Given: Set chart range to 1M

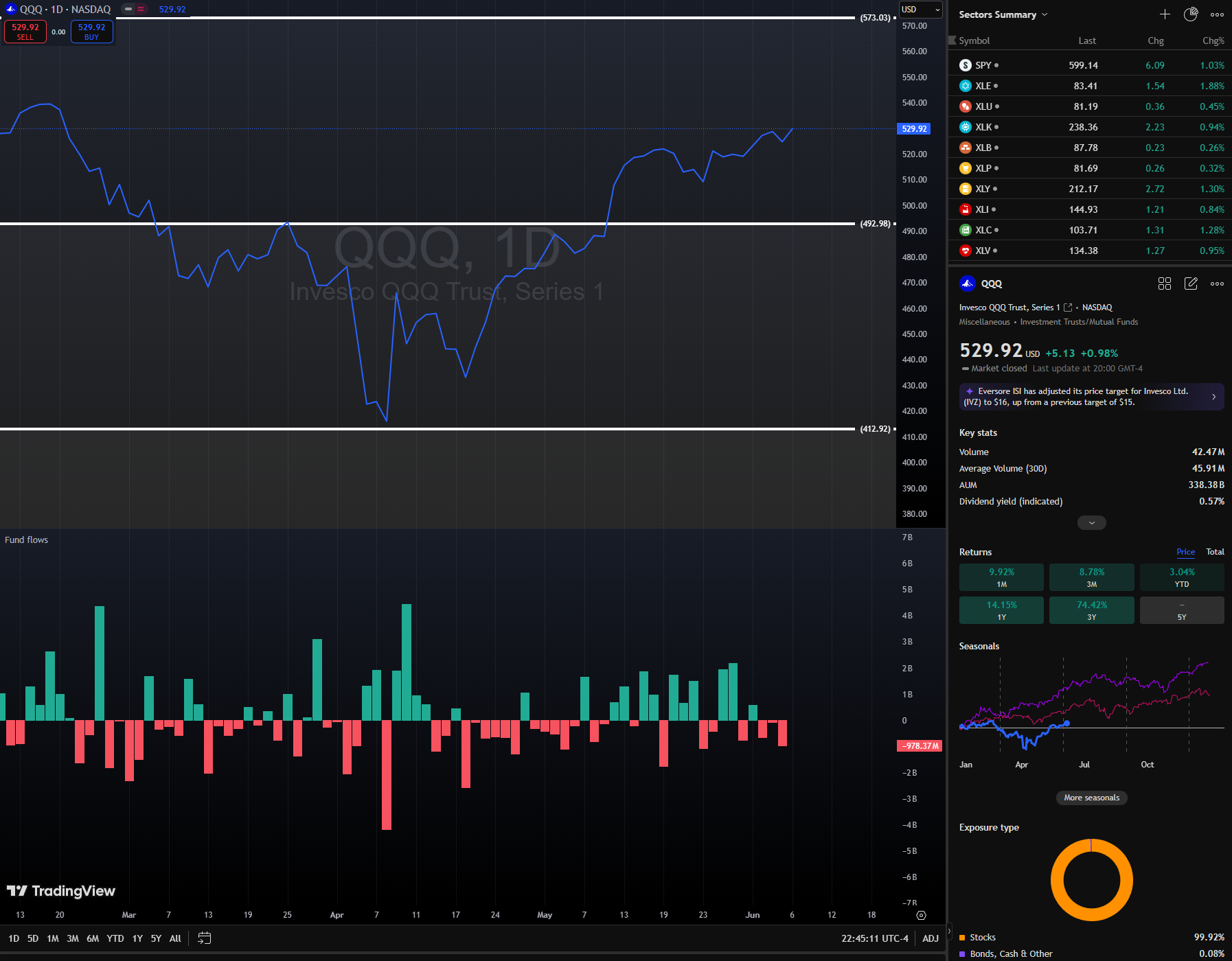Looking at the screenshot, I should [53, 938].
